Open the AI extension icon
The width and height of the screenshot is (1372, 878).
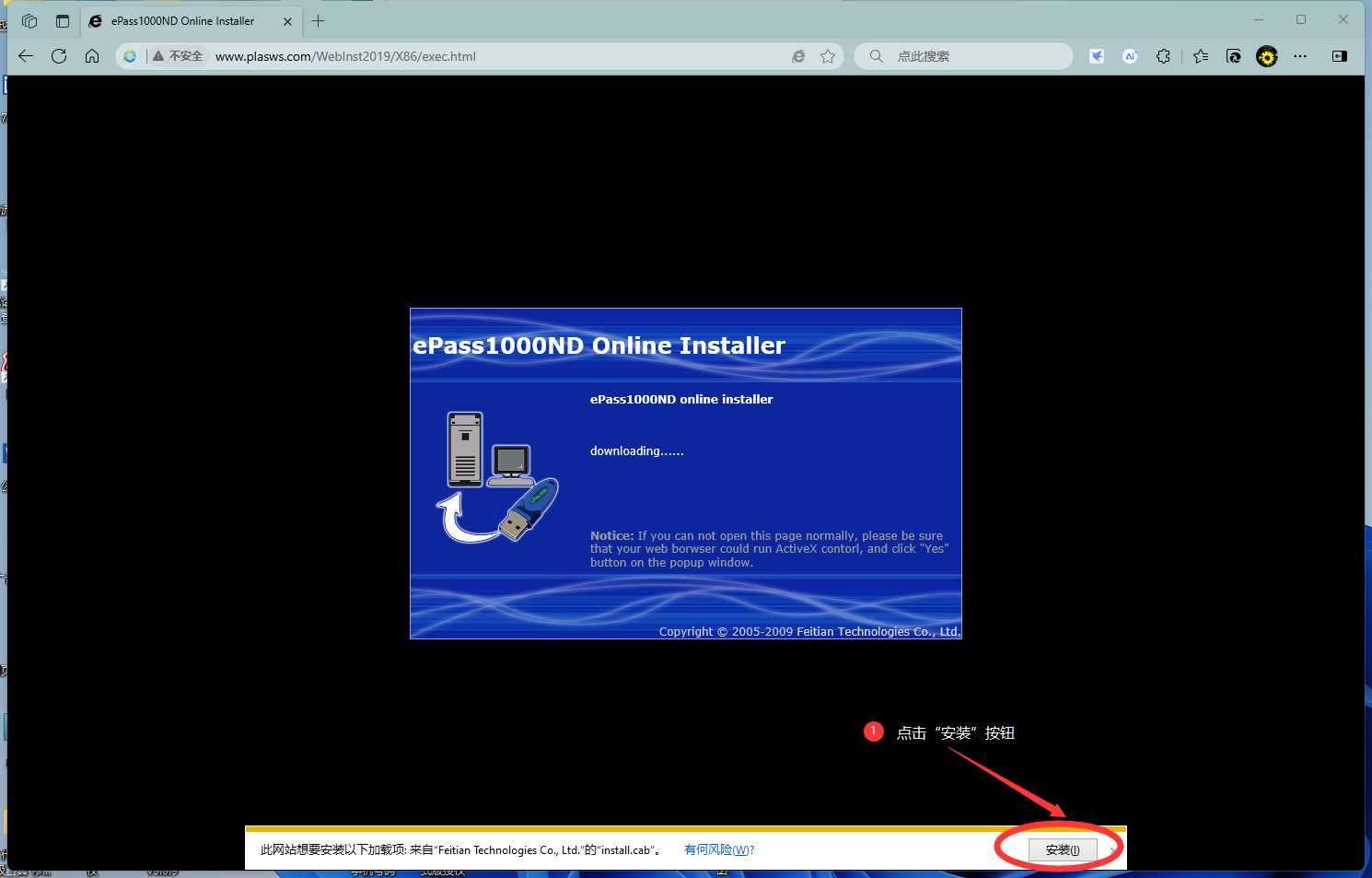(x=1130, y=56)
